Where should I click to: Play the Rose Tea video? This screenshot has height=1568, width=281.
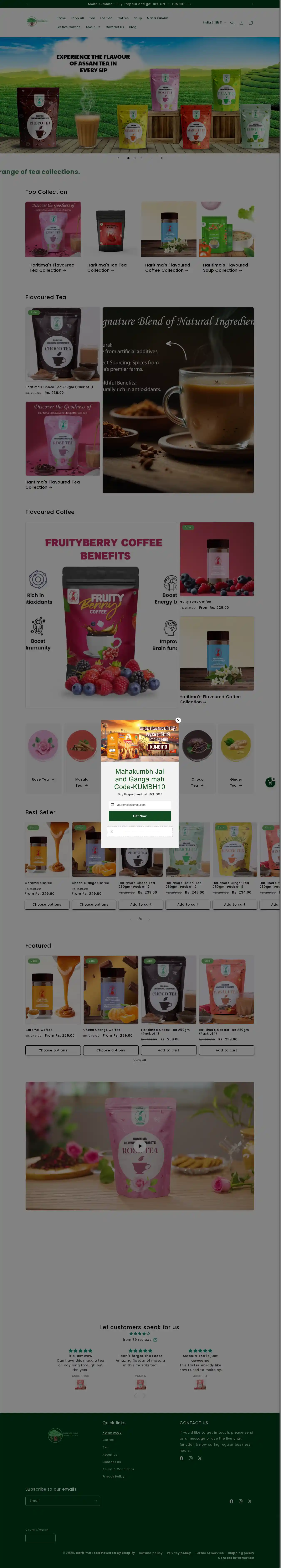tap(140, 1146)
